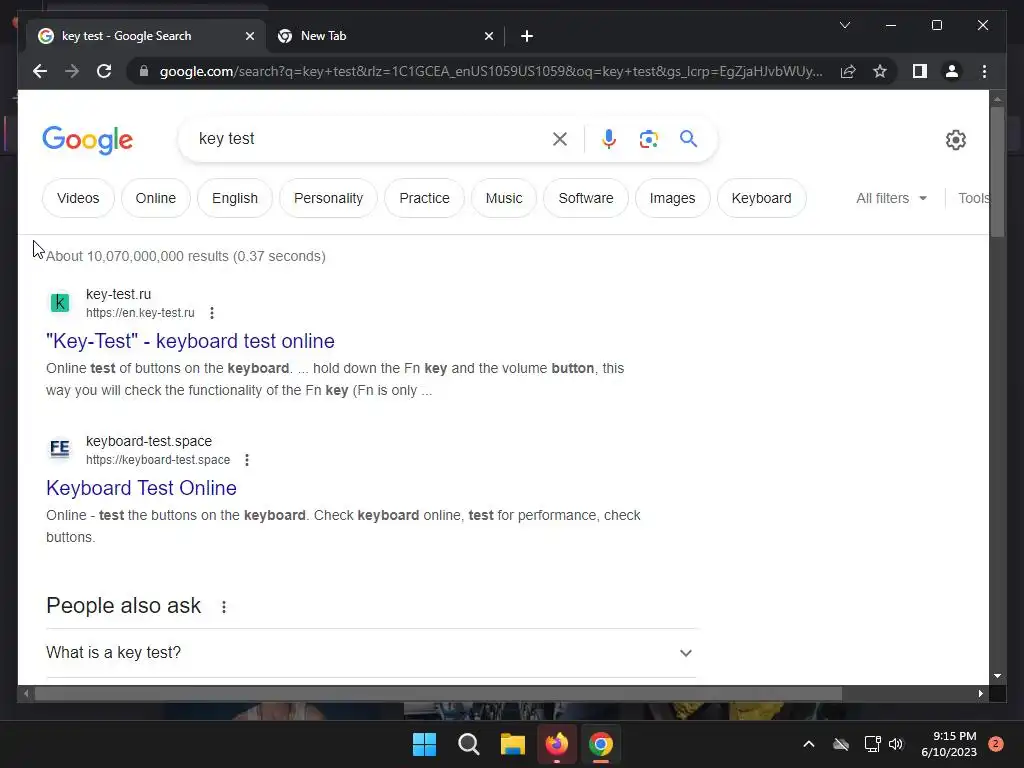
Task: Open Windows taskbar search
Action: click(468, 744)
